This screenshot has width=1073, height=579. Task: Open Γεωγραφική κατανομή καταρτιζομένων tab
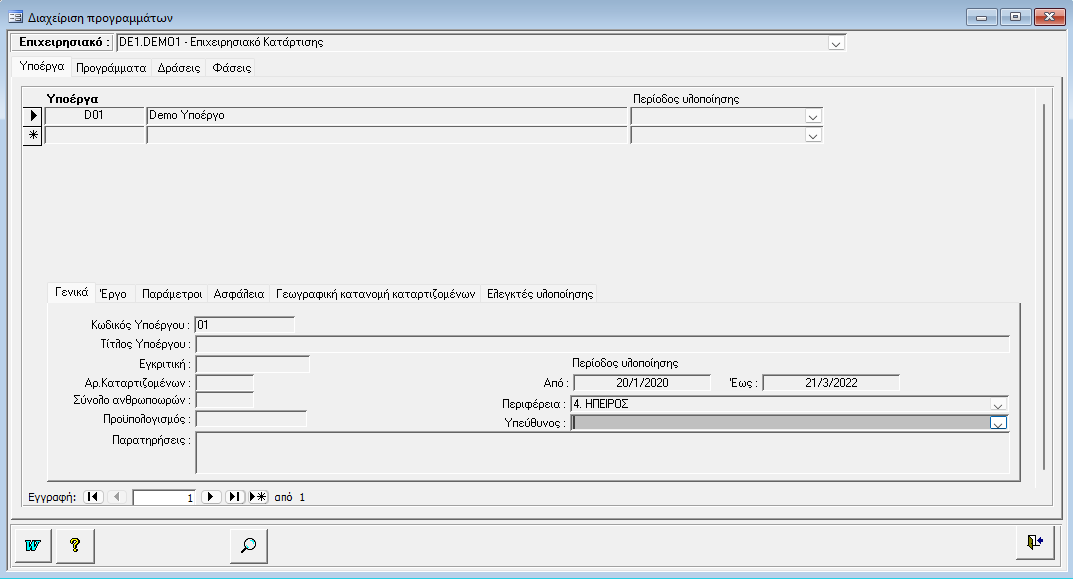pyautogui.click(x=375, y=294)
